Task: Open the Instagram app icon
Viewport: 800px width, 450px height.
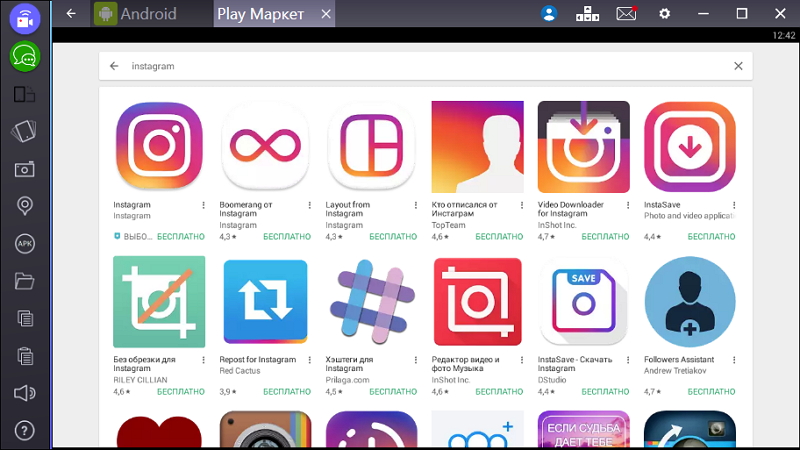Action: pos(159,146)
